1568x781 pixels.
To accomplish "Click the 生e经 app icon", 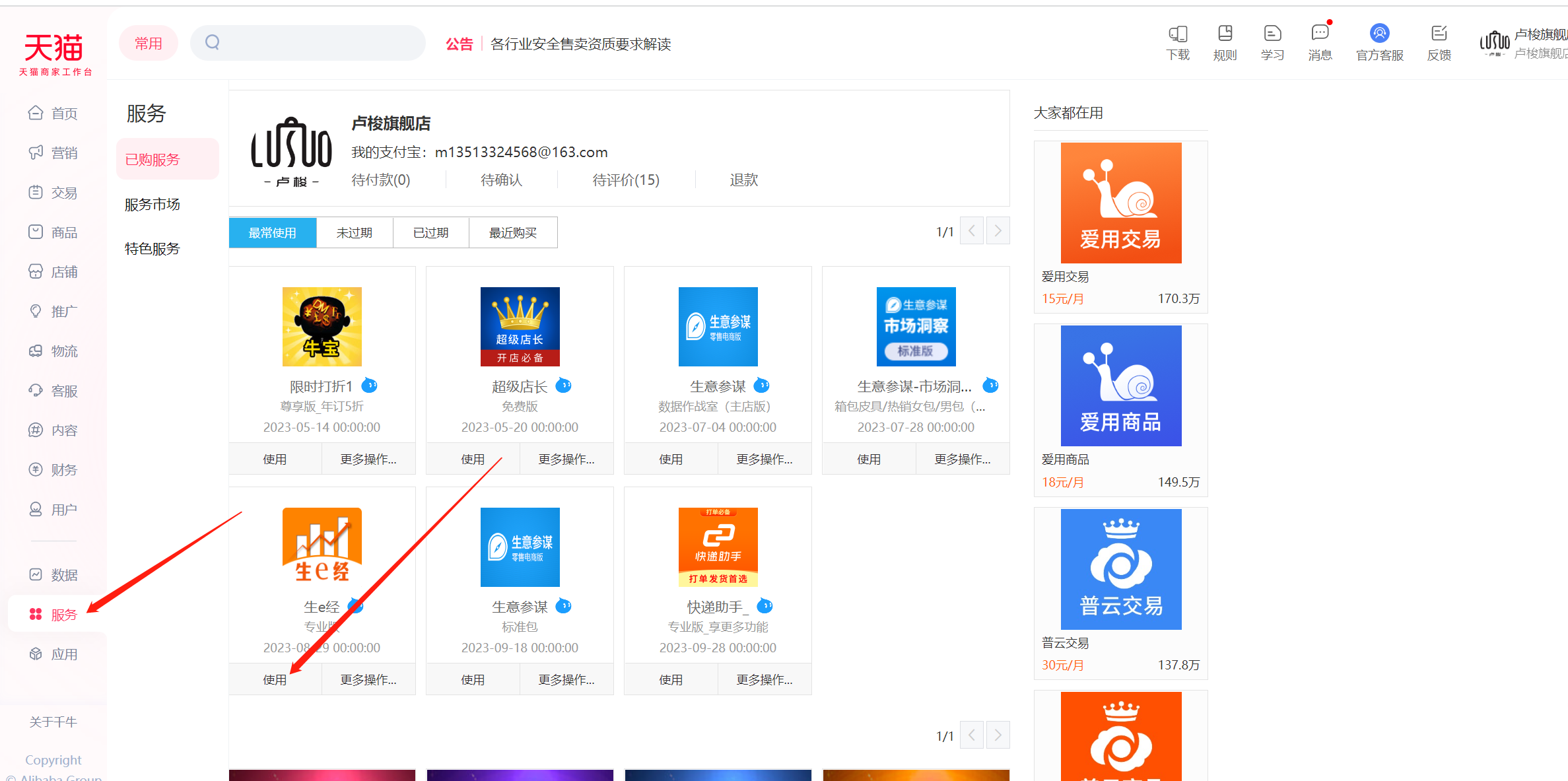I will point(322,547).
